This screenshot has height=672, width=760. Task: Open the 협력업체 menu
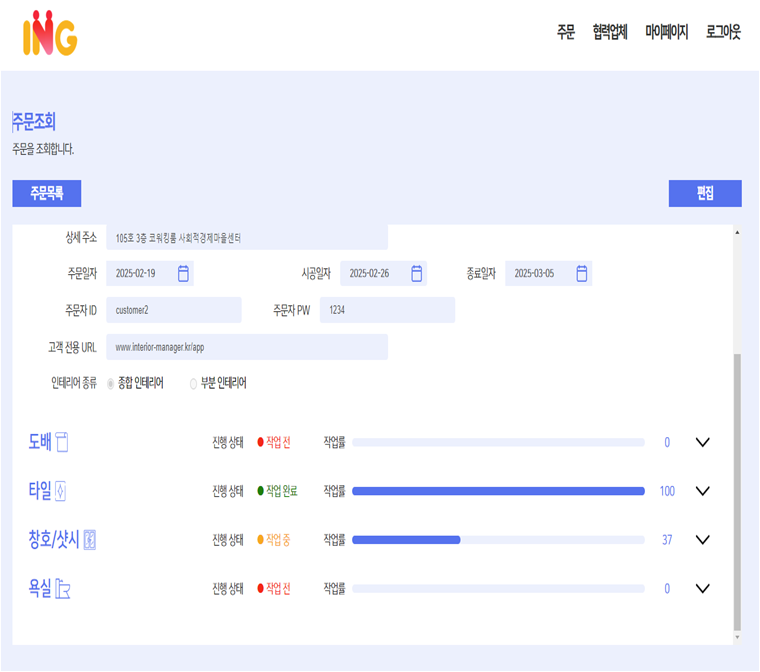tap(610, 32)
